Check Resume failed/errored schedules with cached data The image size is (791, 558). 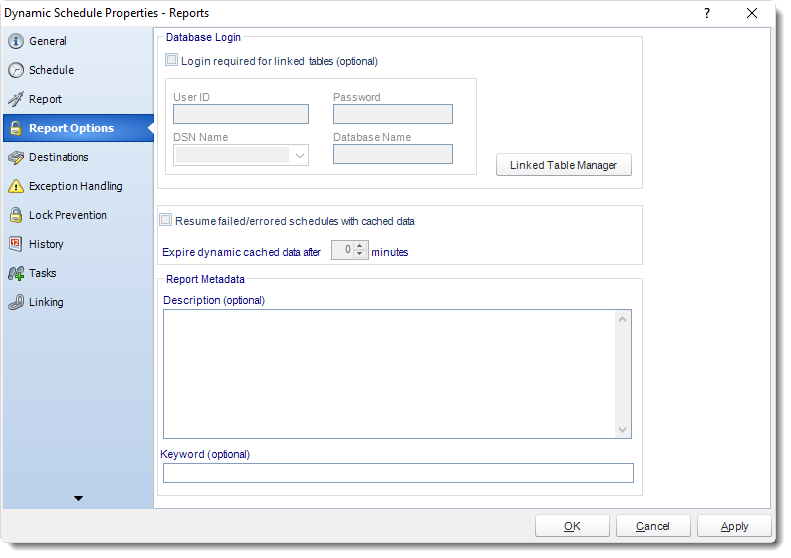[165, 220]
